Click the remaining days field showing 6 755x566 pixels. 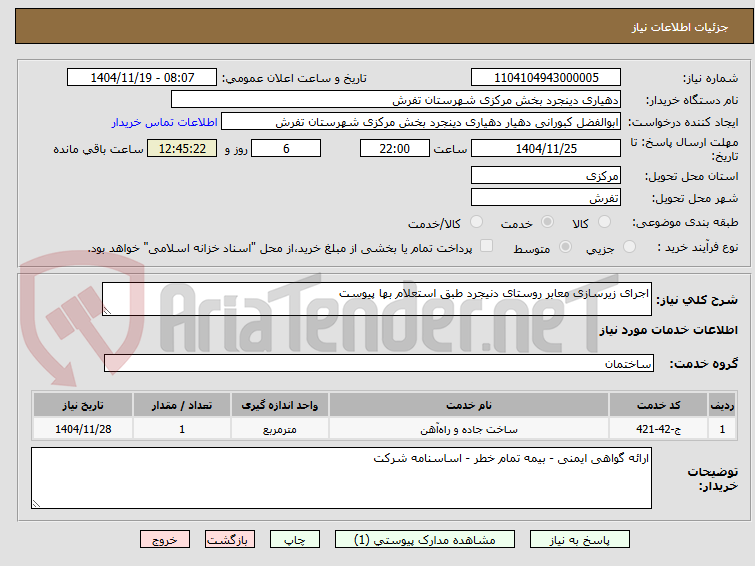(x=286, y=148)
